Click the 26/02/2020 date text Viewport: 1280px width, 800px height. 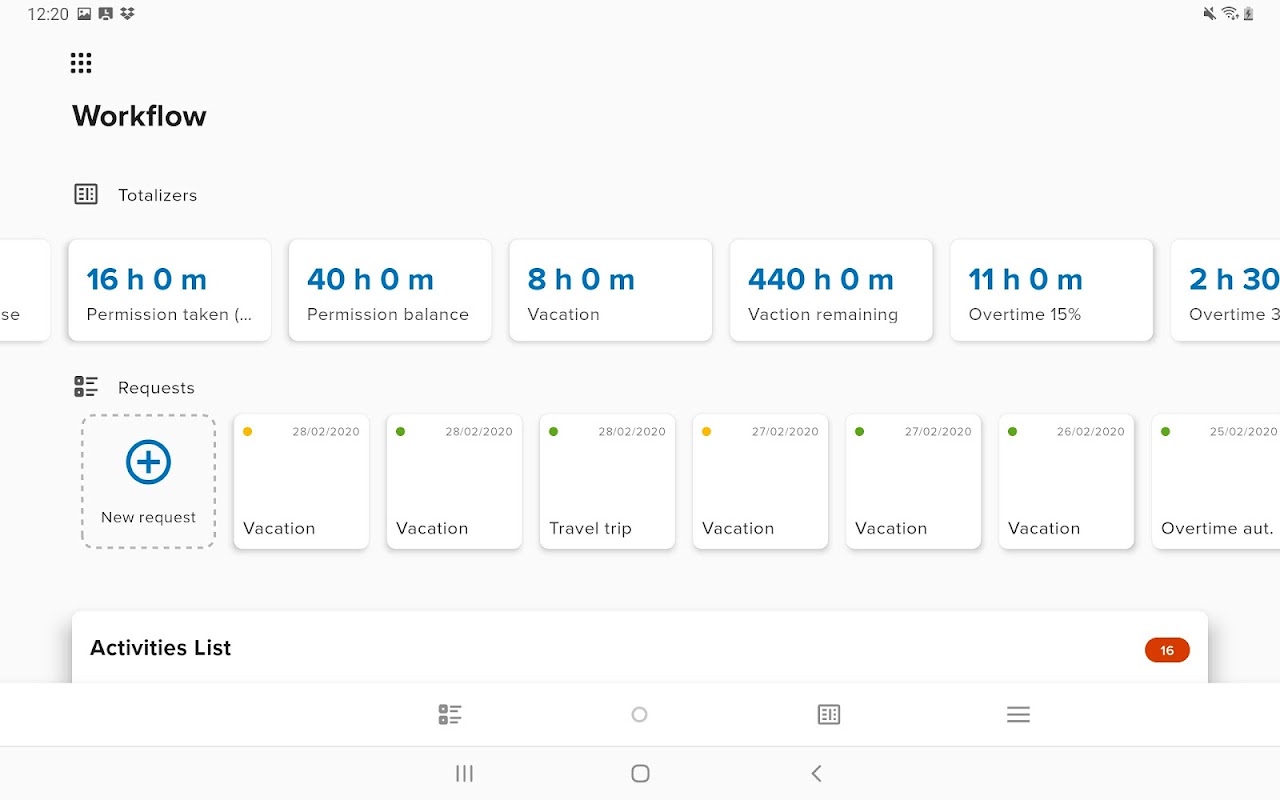click(1091, 432)
